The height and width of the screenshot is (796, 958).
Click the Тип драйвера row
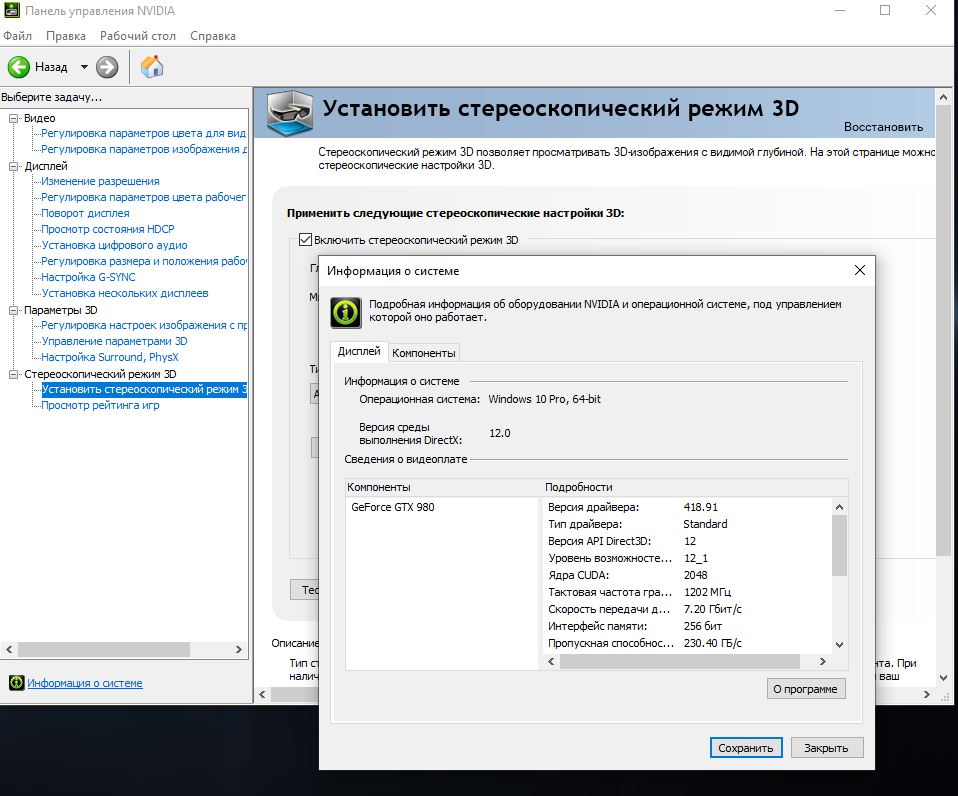click(686, 524)
